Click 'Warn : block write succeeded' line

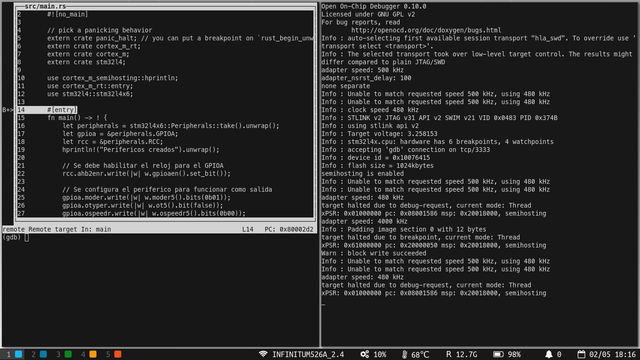tap(373, 253)
